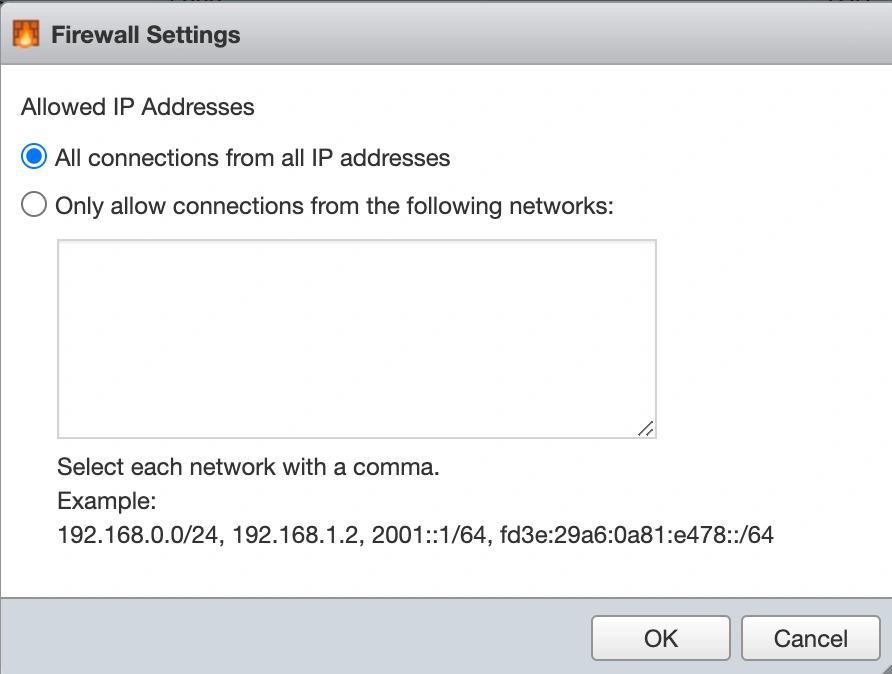Image resolution: width=892 pixels, height=674 pixels.
Task: Dismiss the dialog with Cancel
Action: 810,638
